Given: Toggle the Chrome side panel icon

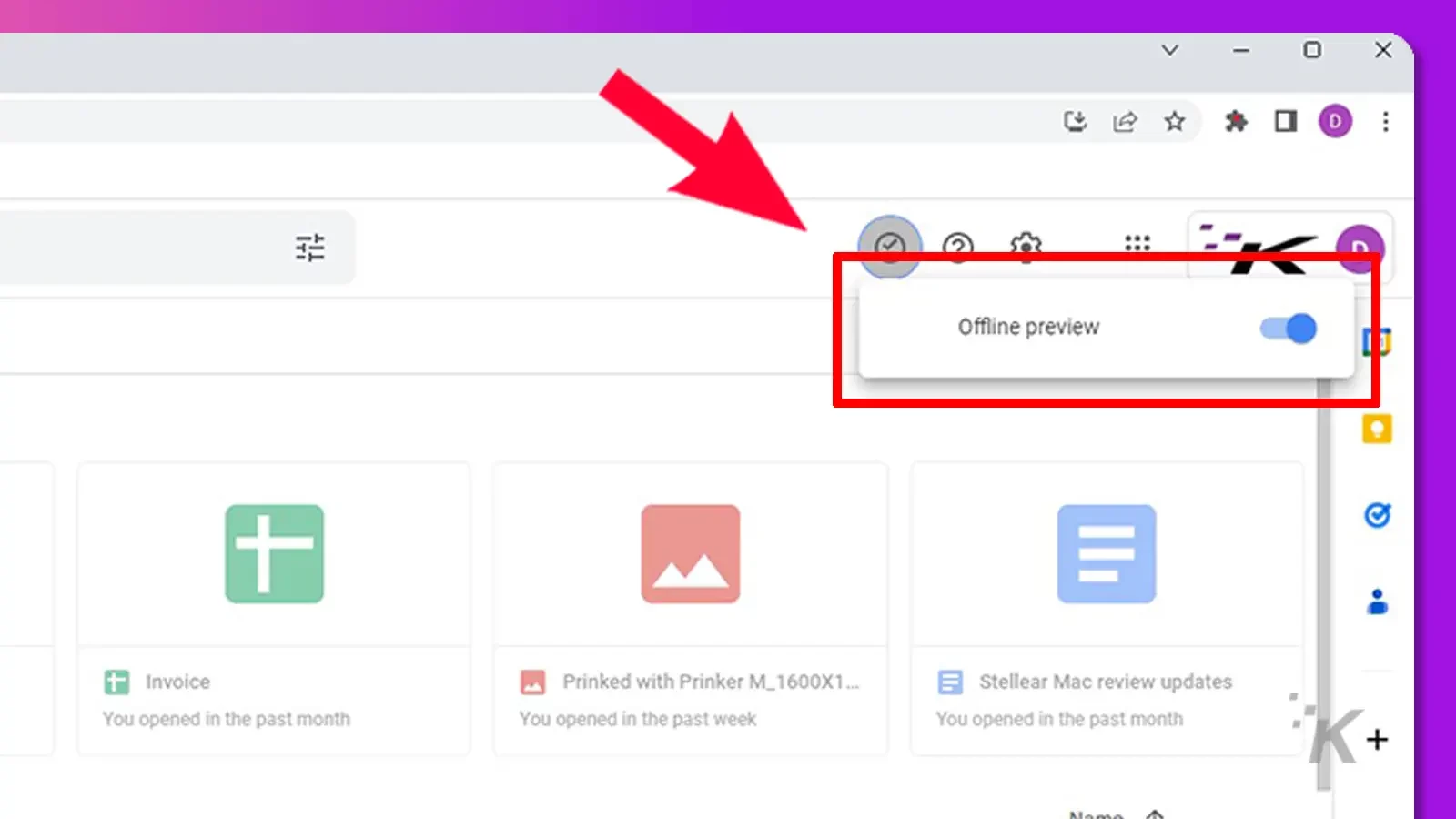Looking at the screenshot, I should tap(1286, 121).
